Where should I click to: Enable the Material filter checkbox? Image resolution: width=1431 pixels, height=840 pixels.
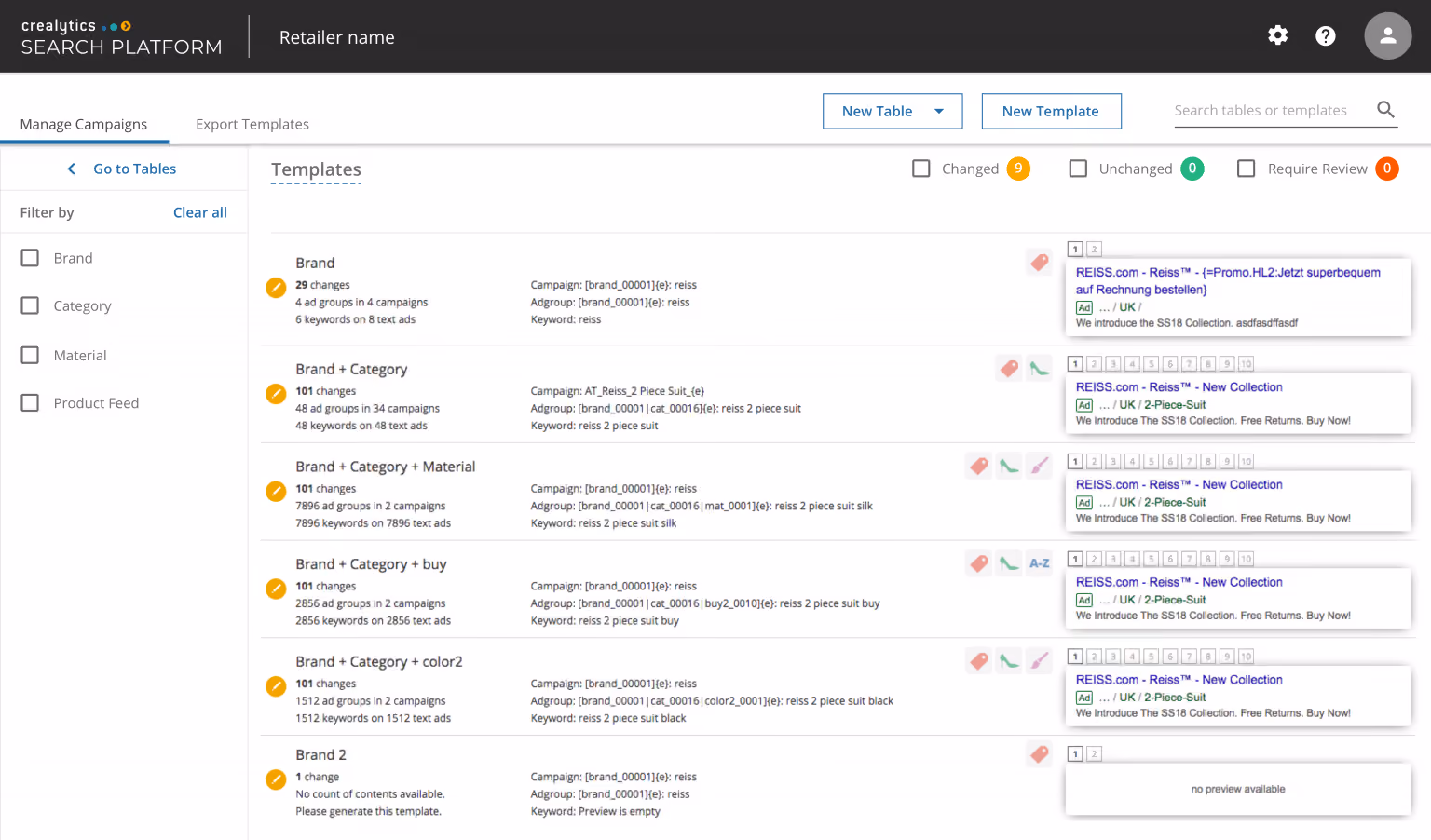click(30, 355)
